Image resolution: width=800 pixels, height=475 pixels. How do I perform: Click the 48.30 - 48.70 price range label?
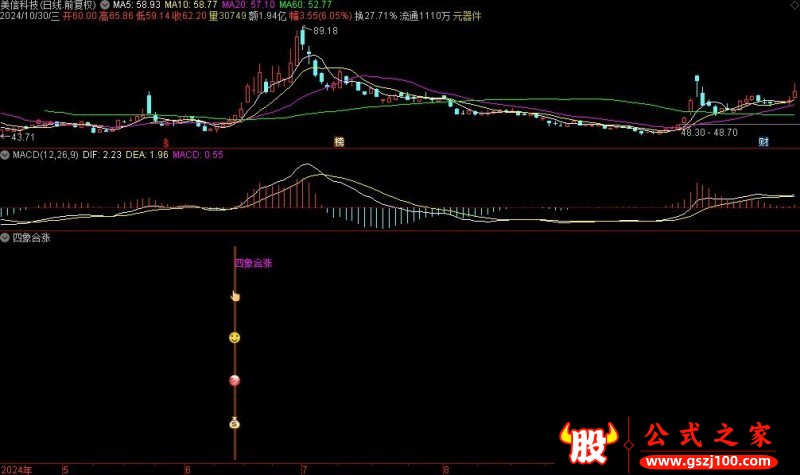pyautogui.click(x=709, y=133)
